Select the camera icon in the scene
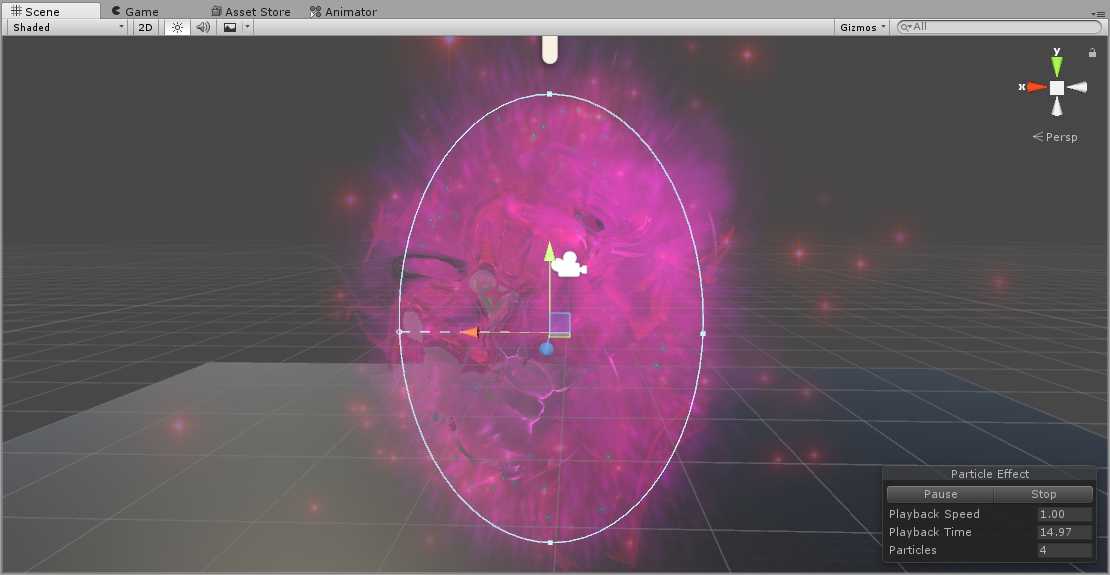1110x575 pixels. (568, 264)
